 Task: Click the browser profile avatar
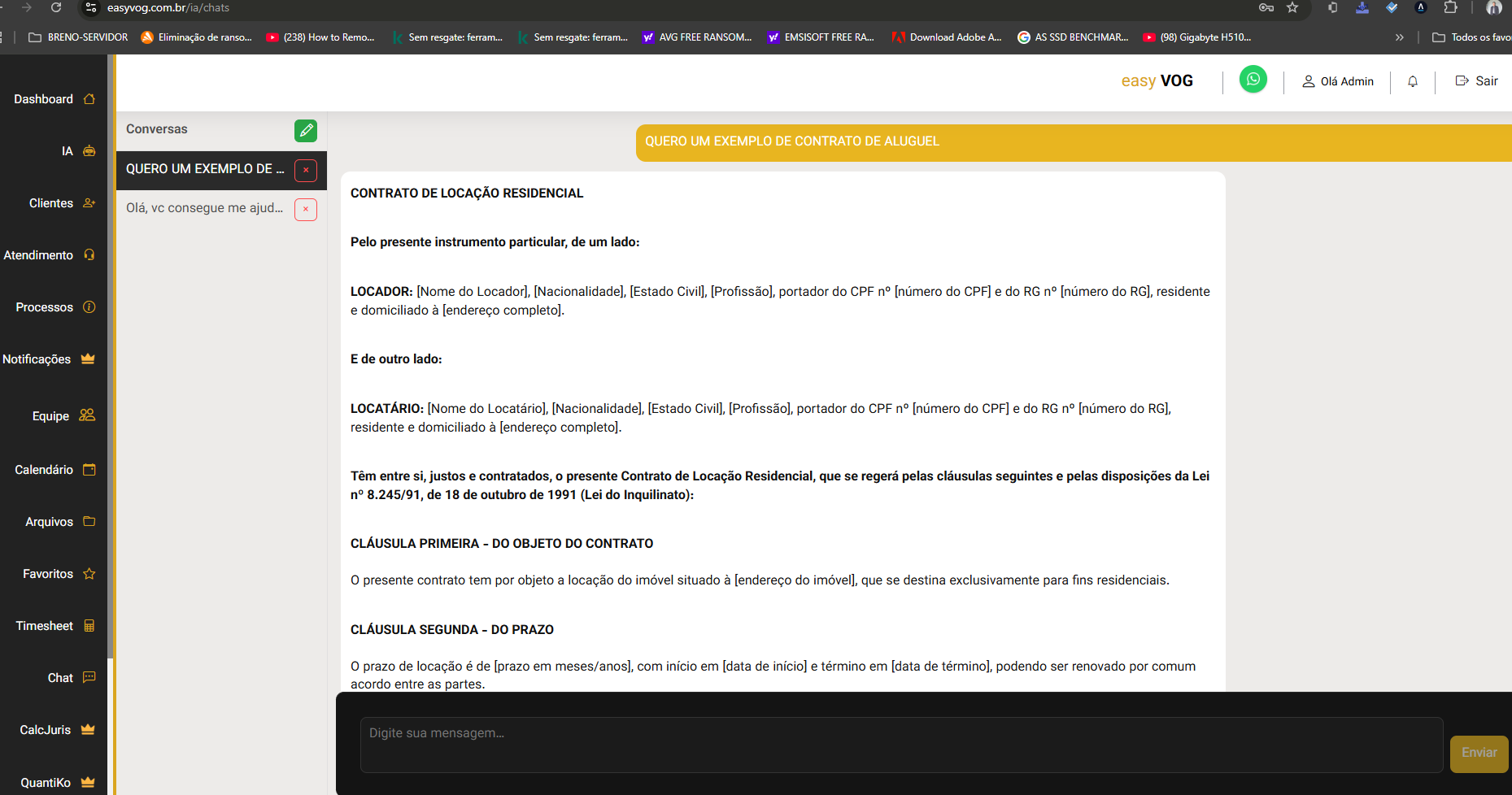[1494, 7]
